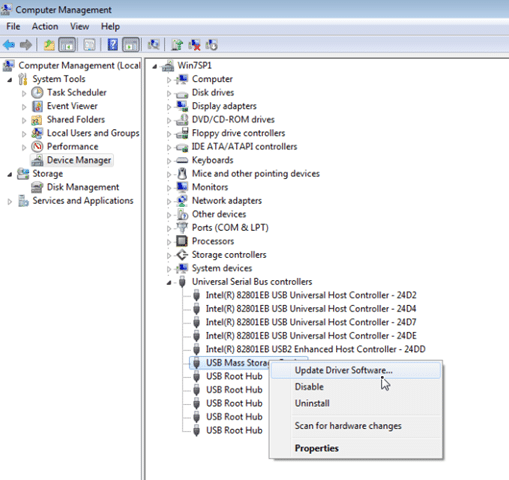Click the Update driver software toolbar icon

pos(177,45)
